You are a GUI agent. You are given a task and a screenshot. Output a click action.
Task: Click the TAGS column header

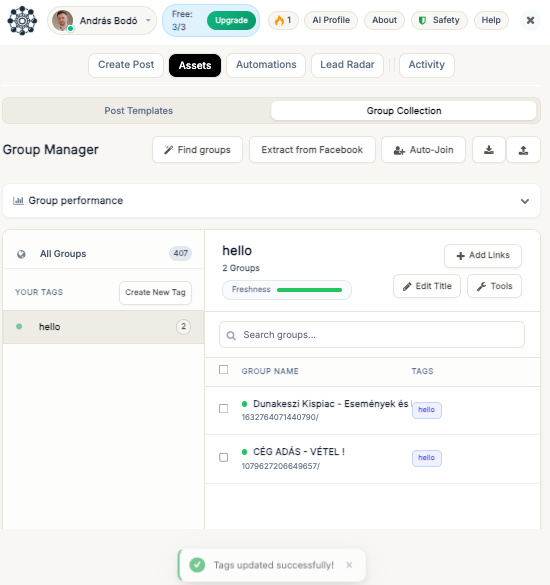coord(422,371)
